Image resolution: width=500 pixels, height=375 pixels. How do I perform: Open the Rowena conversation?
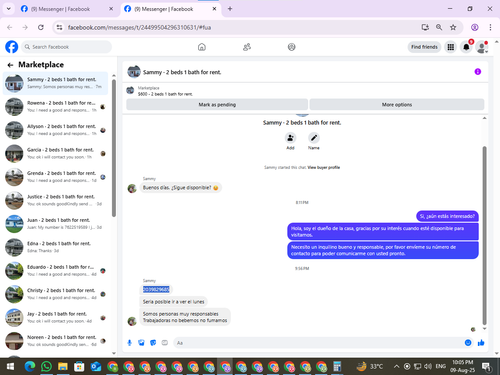56,107
